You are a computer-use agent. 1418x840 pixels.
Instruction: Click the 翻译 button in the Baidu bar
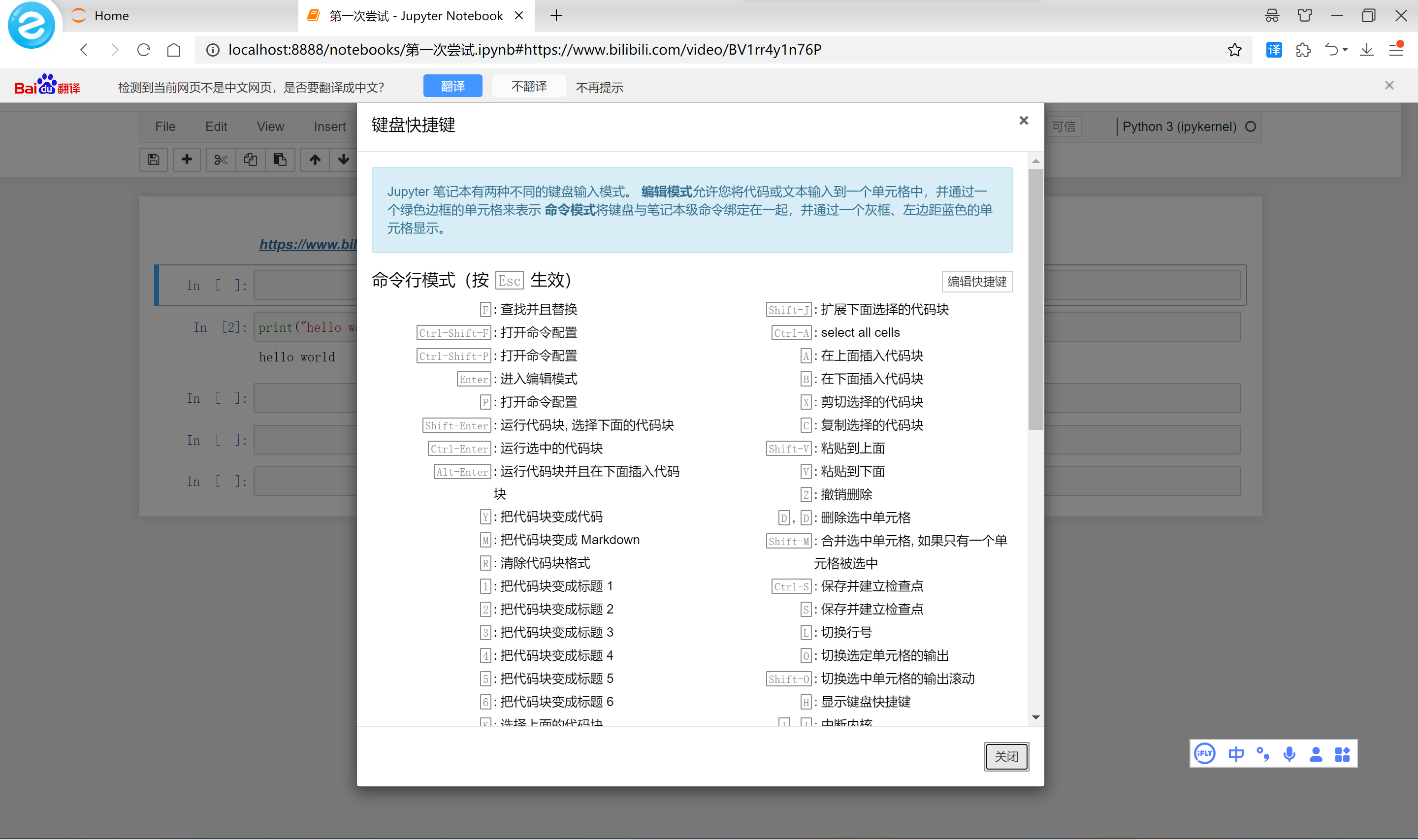pos(452,86)
